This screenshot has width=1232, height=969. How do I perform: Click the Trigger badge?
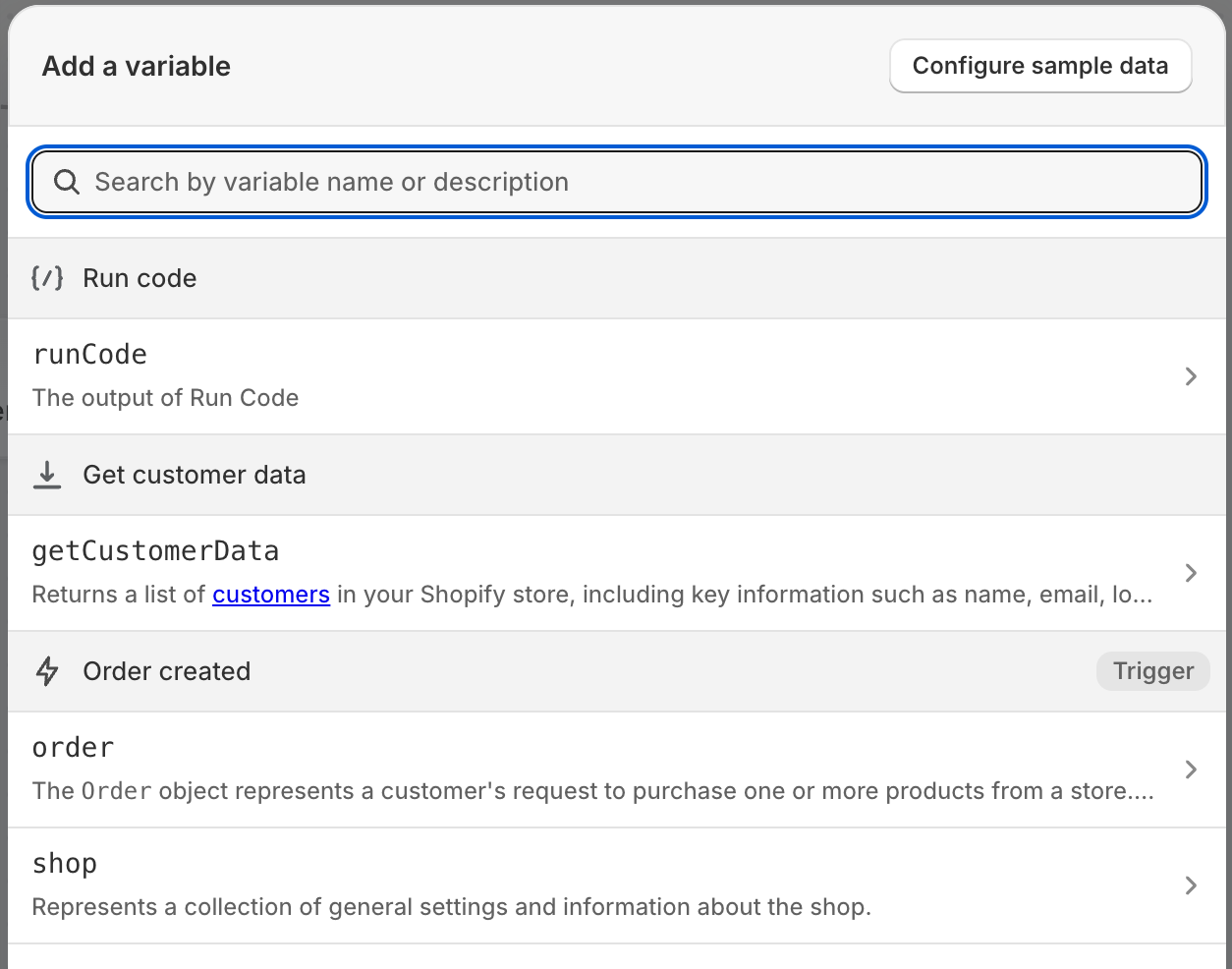tap(1153, 671)
